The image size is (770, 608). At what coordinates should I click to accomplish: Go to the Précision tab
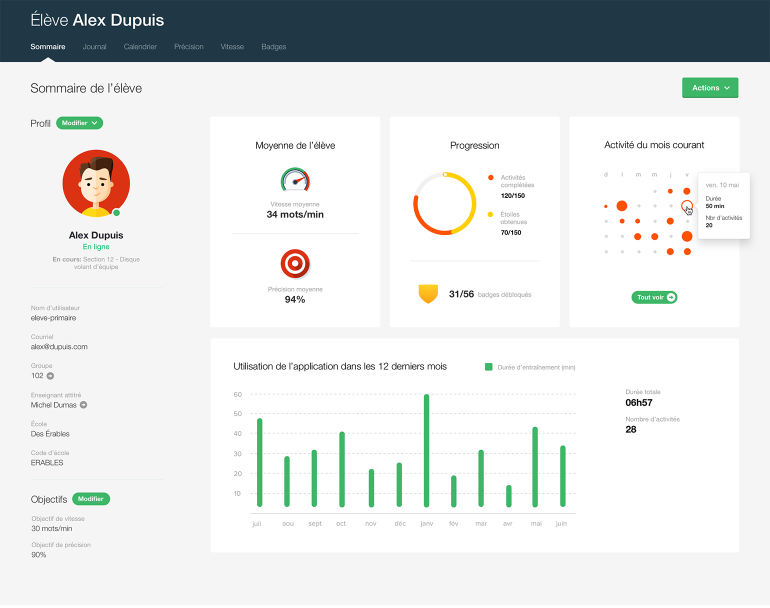click(x=188, y=47)
